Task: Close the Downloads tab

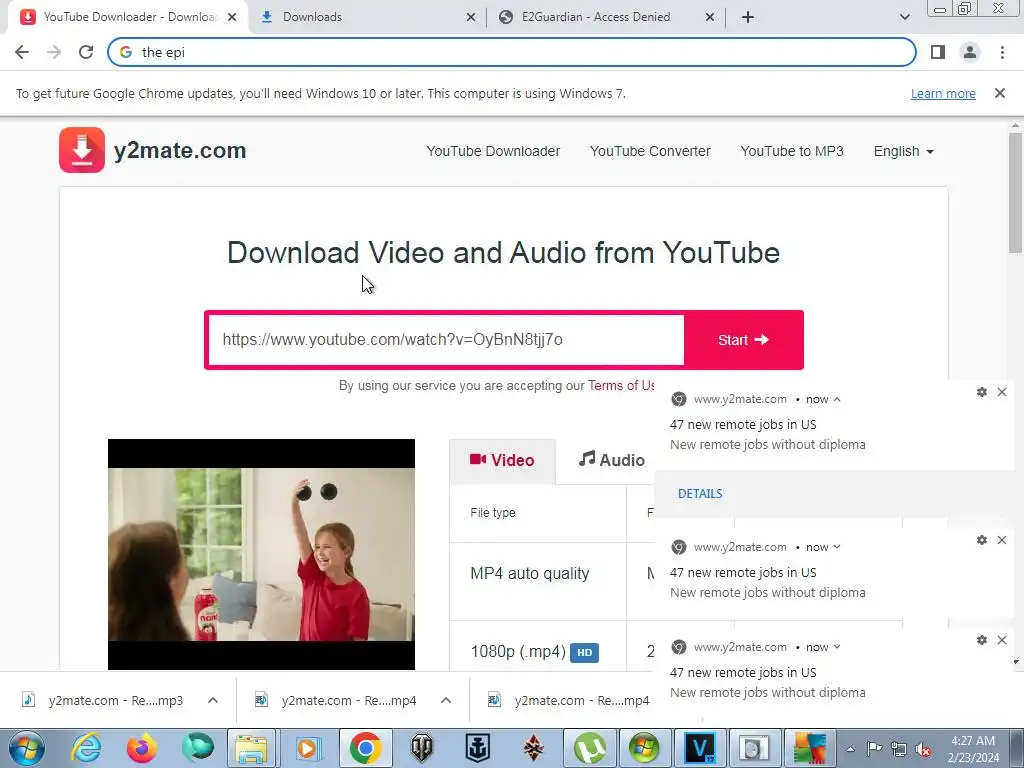Action: tap(471, 17)
